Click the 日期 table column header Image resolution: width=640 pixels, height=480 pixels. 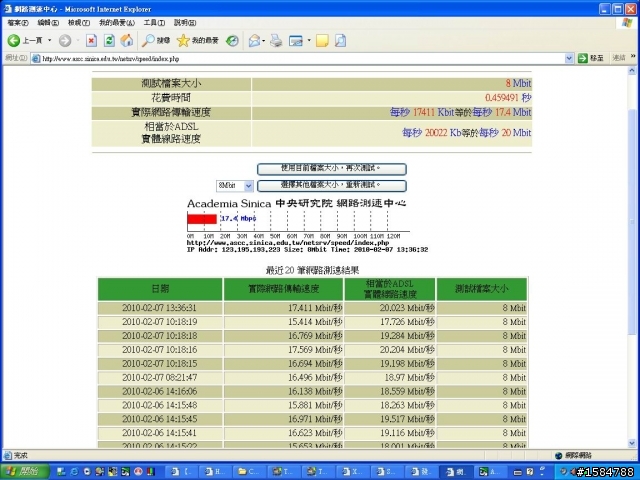pos(160,289)
